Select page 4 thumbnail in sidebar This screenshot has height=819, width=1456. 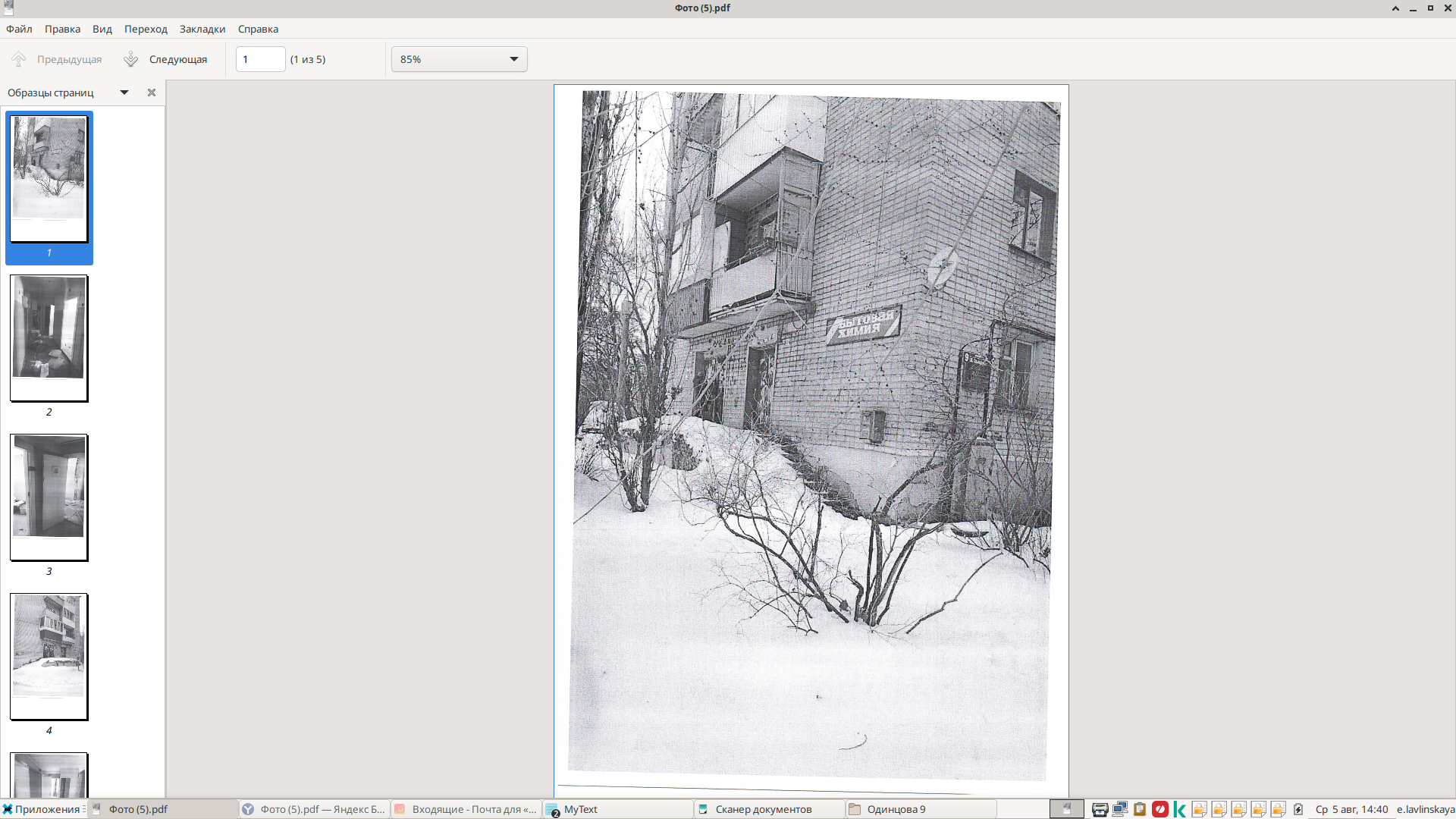(49, 657)
